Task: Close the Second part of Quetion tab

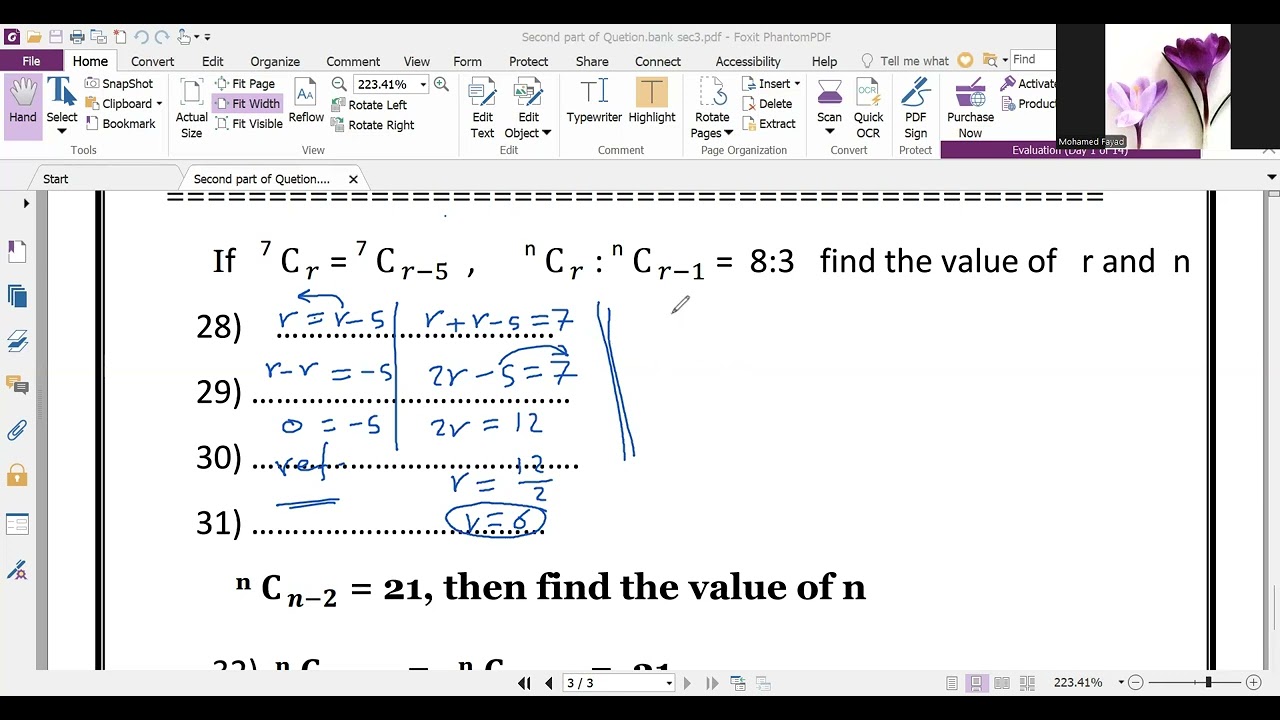Action: click(x=353, y=179)
